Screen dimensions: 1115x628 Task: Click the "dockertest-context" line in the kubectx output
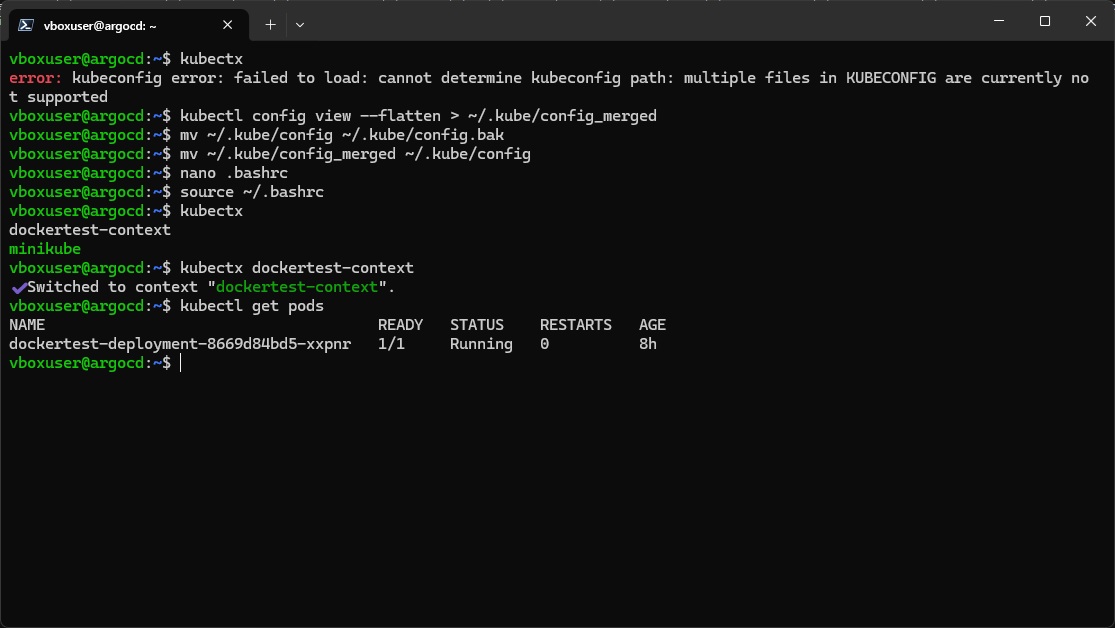(x=90, y=230)
